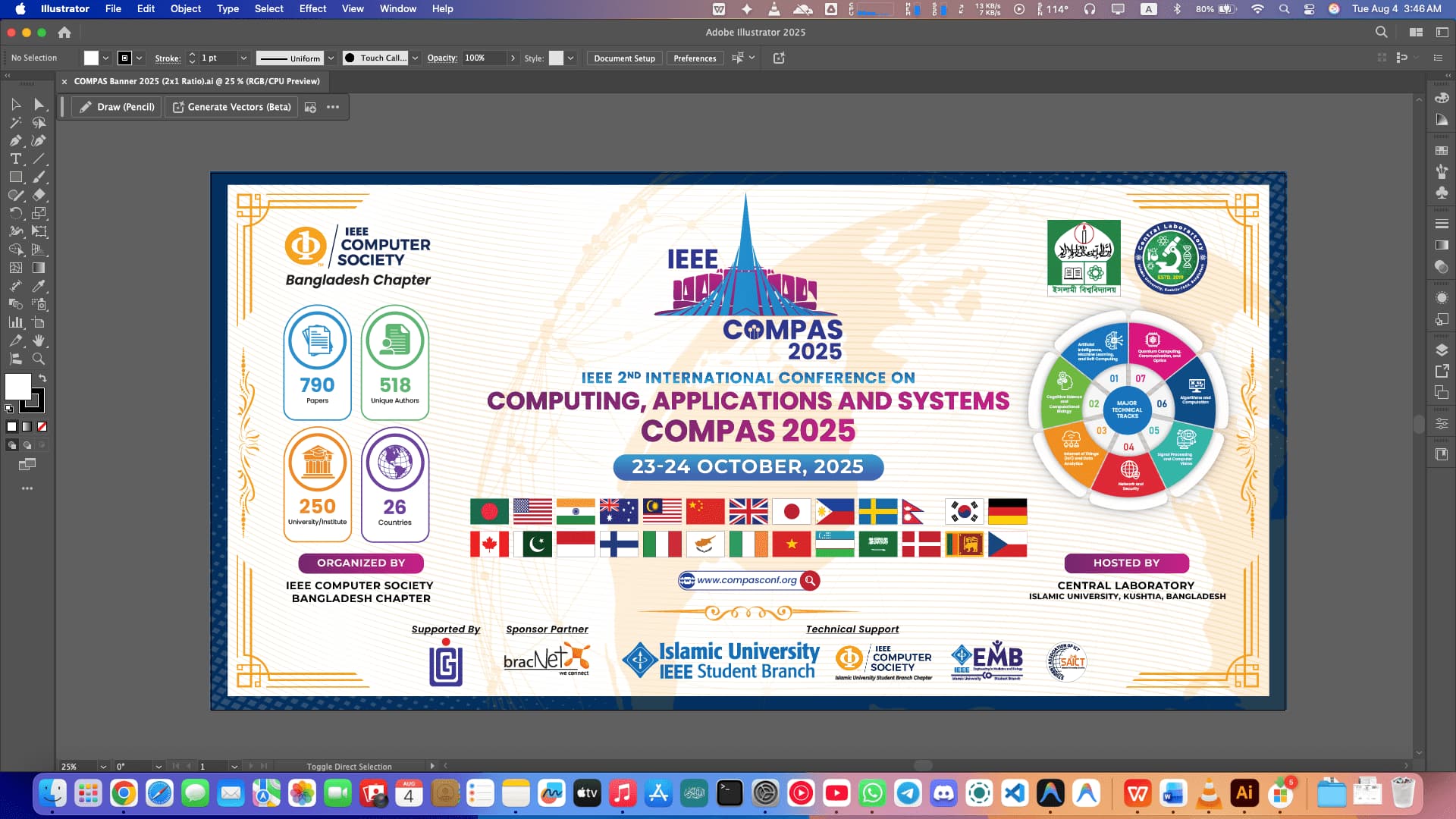
Task: Open the Uniform width profile dropdown
Action: [x=331, y=58]
